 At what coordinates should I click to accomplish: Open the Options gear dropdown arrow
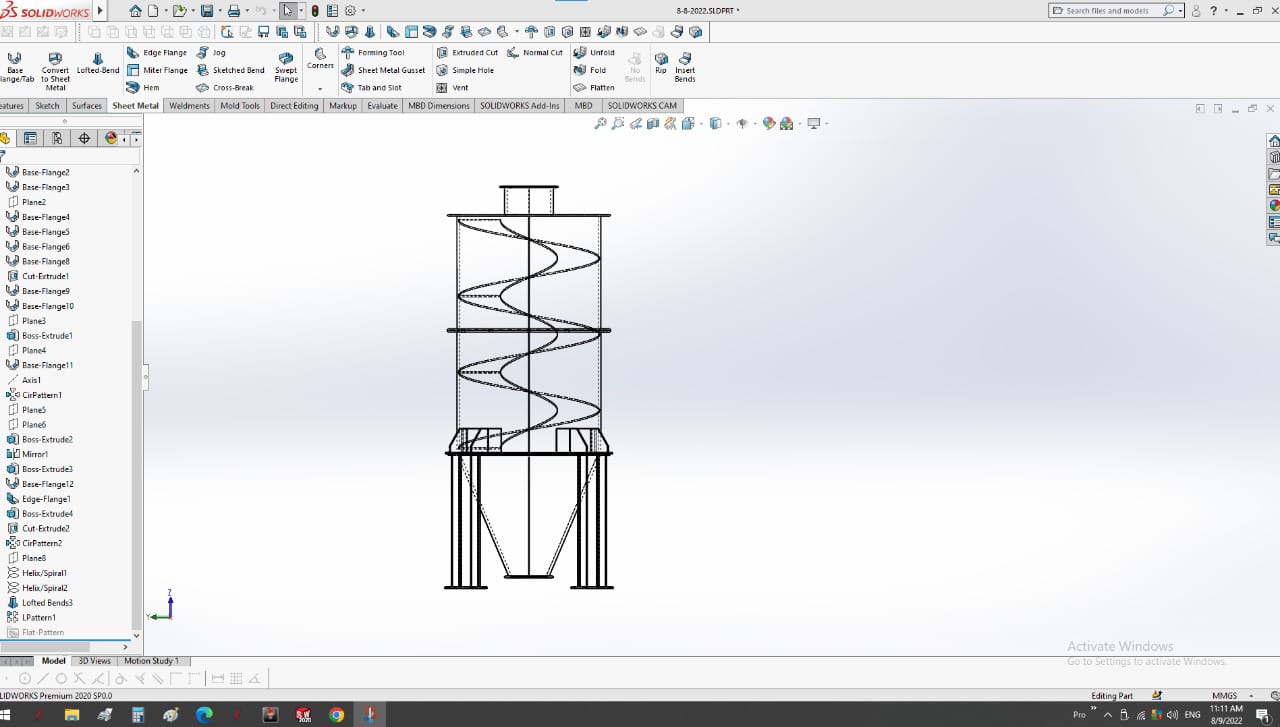362,11
